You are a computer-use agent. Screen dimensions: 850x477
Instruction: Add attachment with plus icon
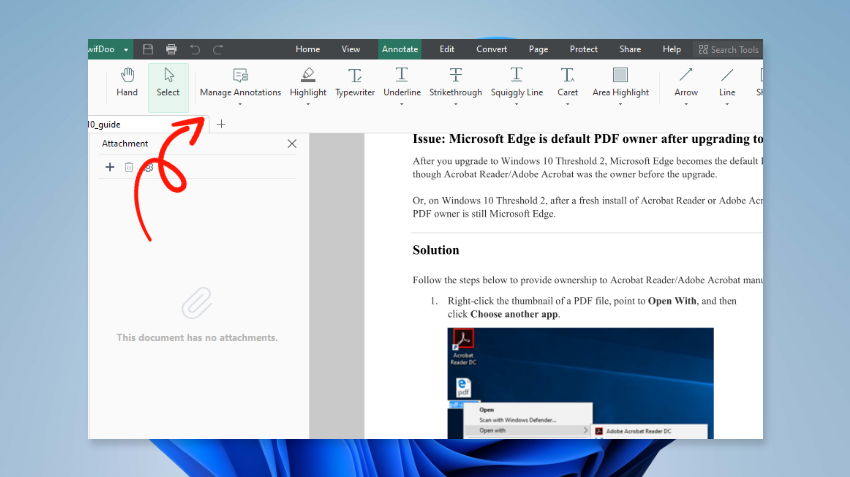coord(110,167)
